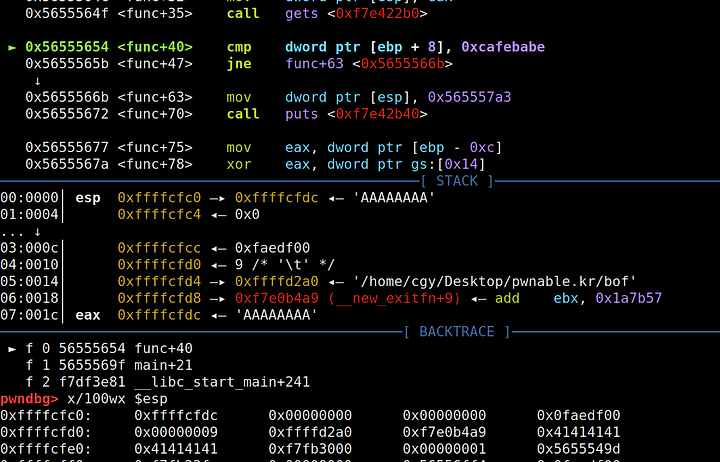Select the eax register label in stack

coord(88,316)
